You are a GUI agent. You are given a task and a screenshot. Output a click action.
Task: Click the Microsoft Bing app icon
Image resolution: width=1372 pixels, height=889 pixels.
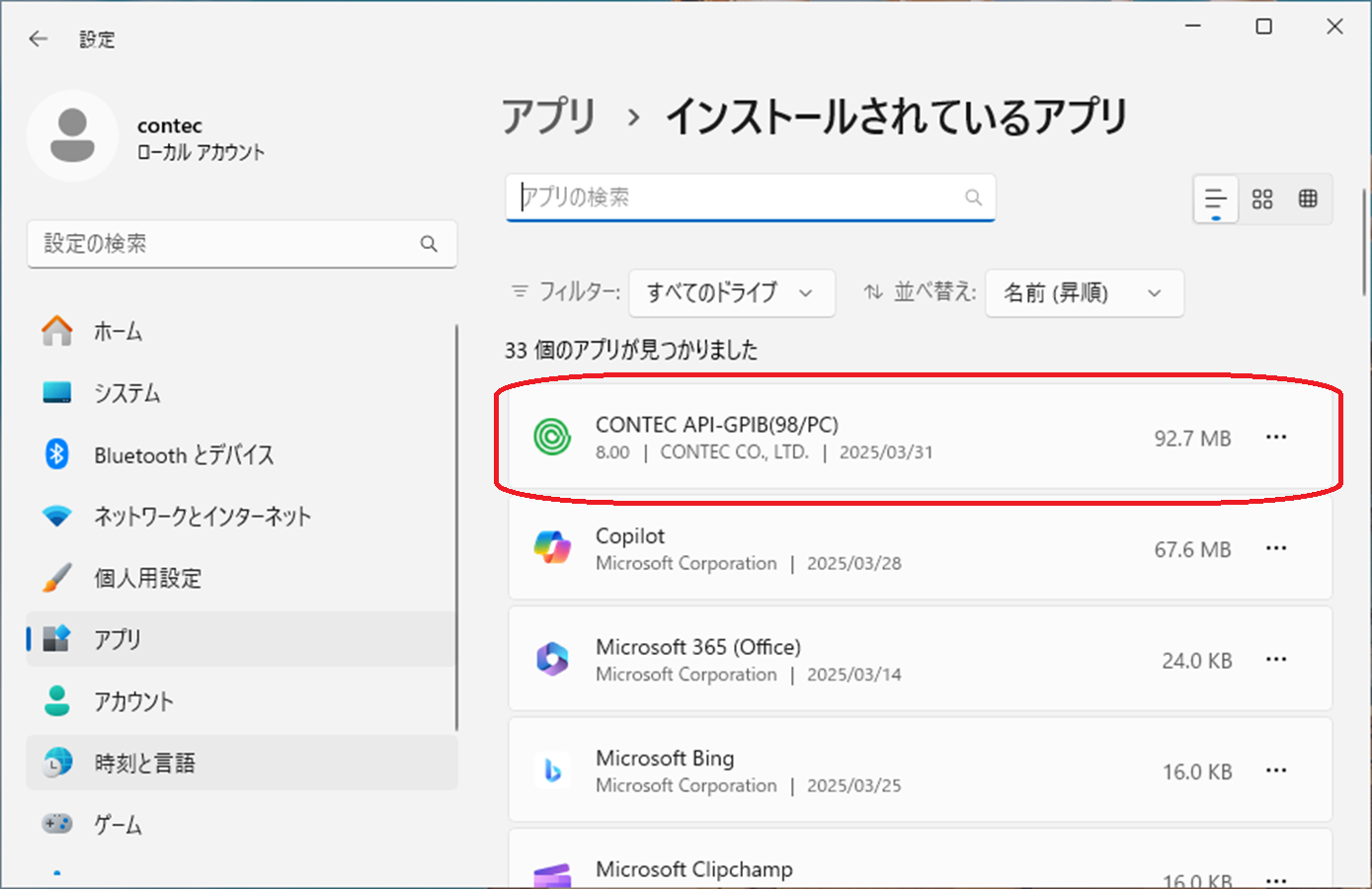coord(552,770)
